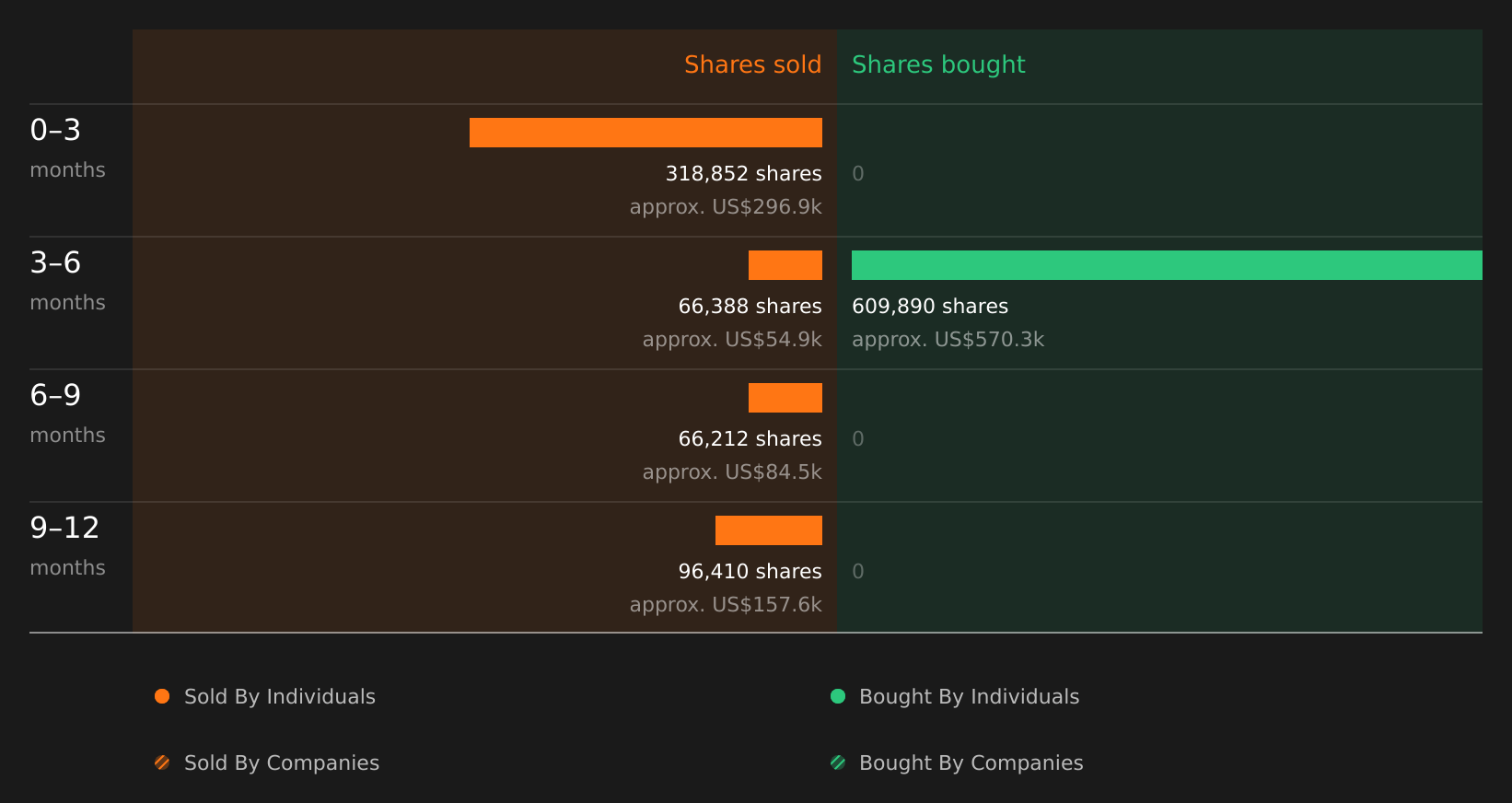Click the 3–6 months row label
This screenshot has width=1512, height=803.
(68, 281)
